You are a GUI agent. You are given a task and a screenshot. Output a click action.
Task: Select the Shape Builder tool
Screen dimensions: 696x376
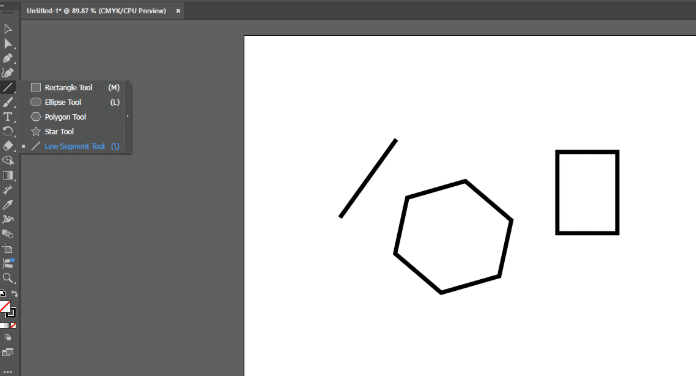[x=8, y=161]
